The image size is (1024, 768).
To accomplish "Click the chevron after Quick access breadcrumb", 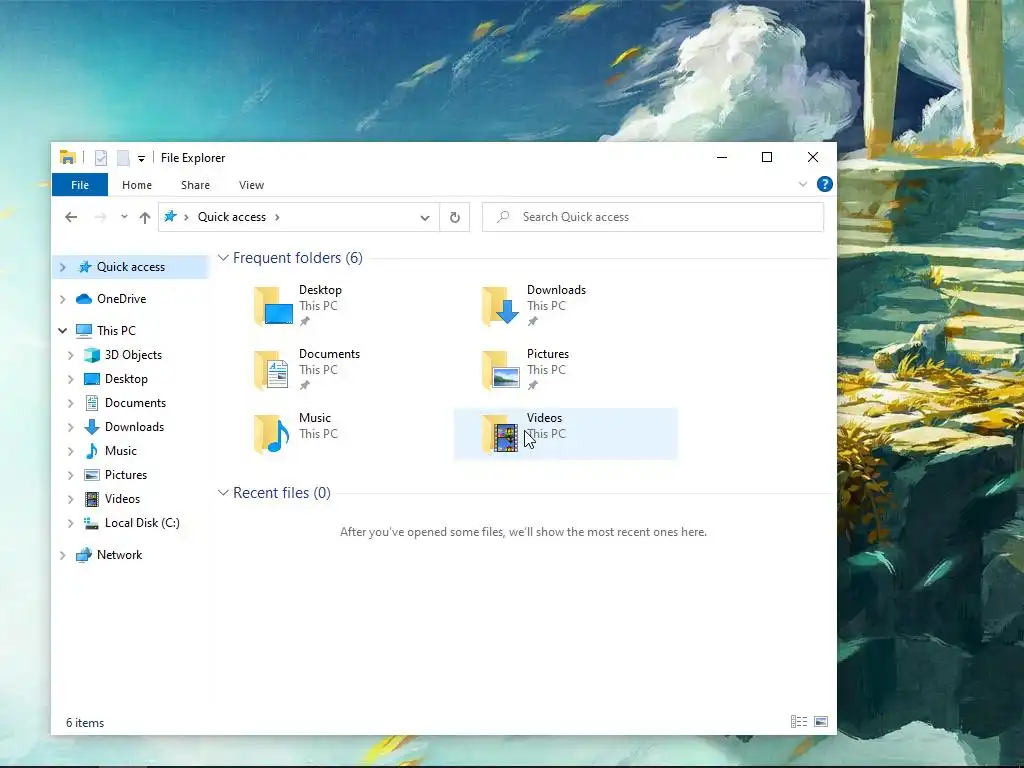I will tap(277, 217).
